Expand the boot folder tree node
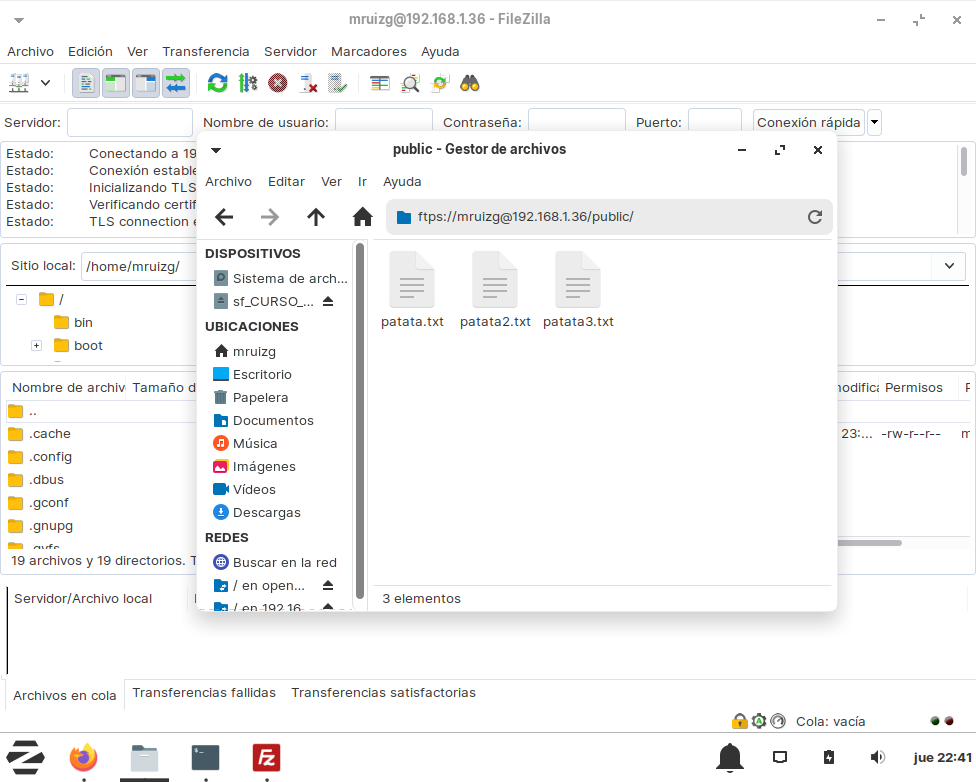The image size is (976, 782). [36, 346]
